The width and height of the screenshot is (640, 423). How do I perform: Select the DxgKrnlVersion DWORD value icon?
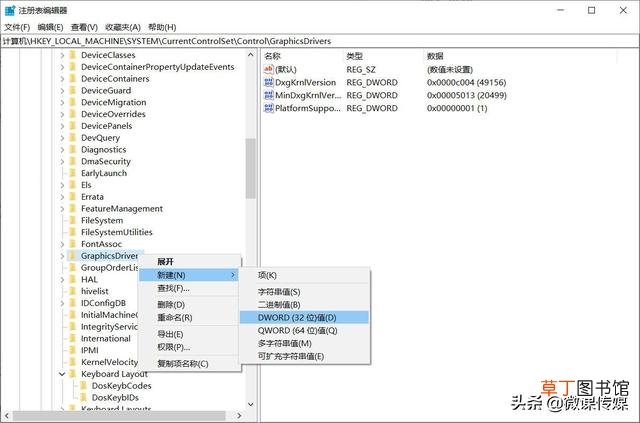269,82
